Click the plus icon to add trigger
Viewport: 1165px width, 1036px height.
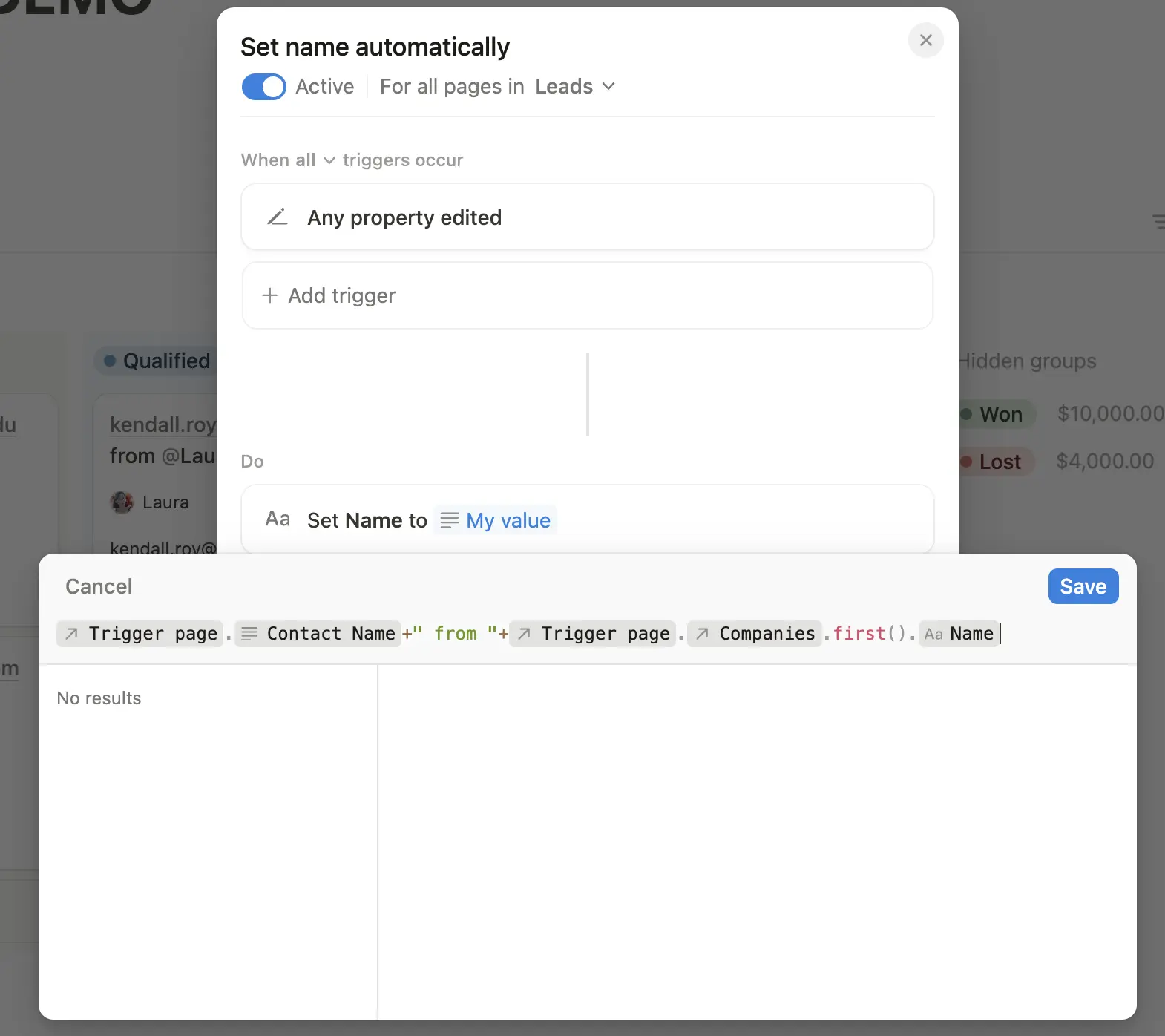click(x=270, y=295)
